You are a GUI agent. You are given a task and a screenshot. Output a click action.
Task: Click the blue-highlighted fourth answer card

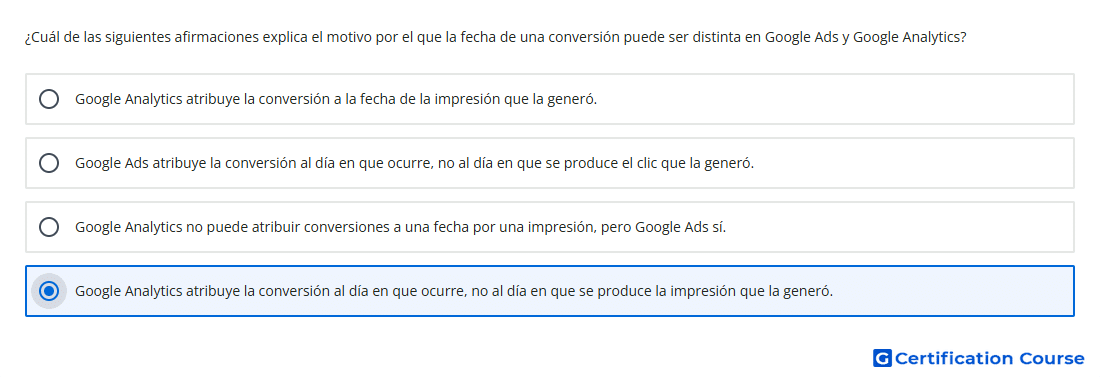[550, 291]
